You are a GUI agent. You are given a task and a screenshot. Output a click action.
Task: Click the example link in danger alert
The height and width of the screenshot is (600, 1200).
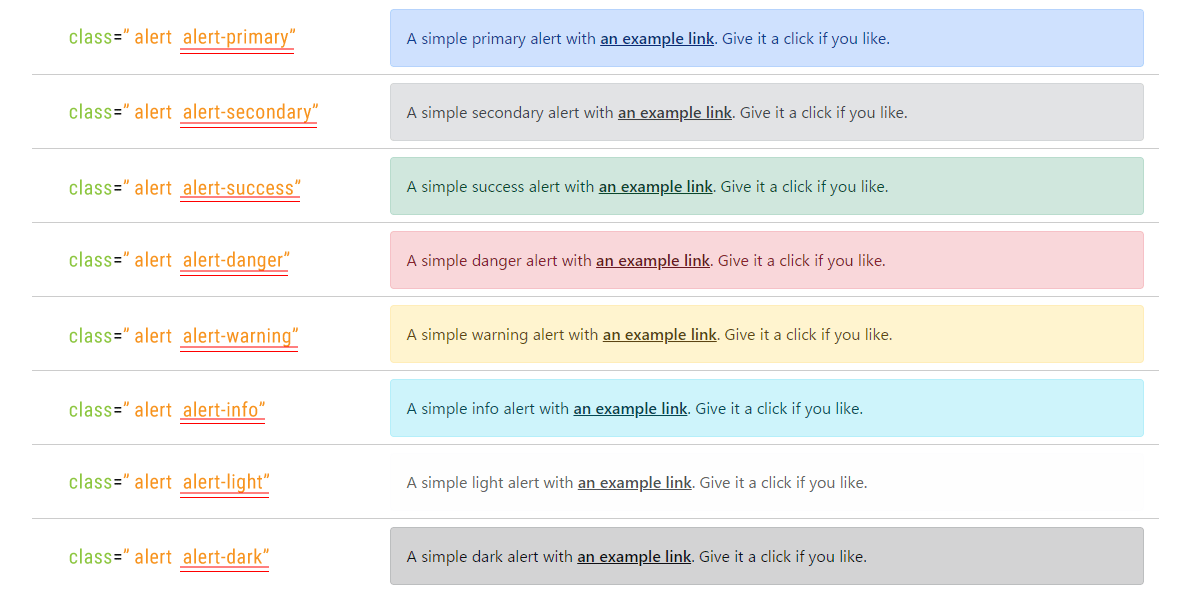653,261
